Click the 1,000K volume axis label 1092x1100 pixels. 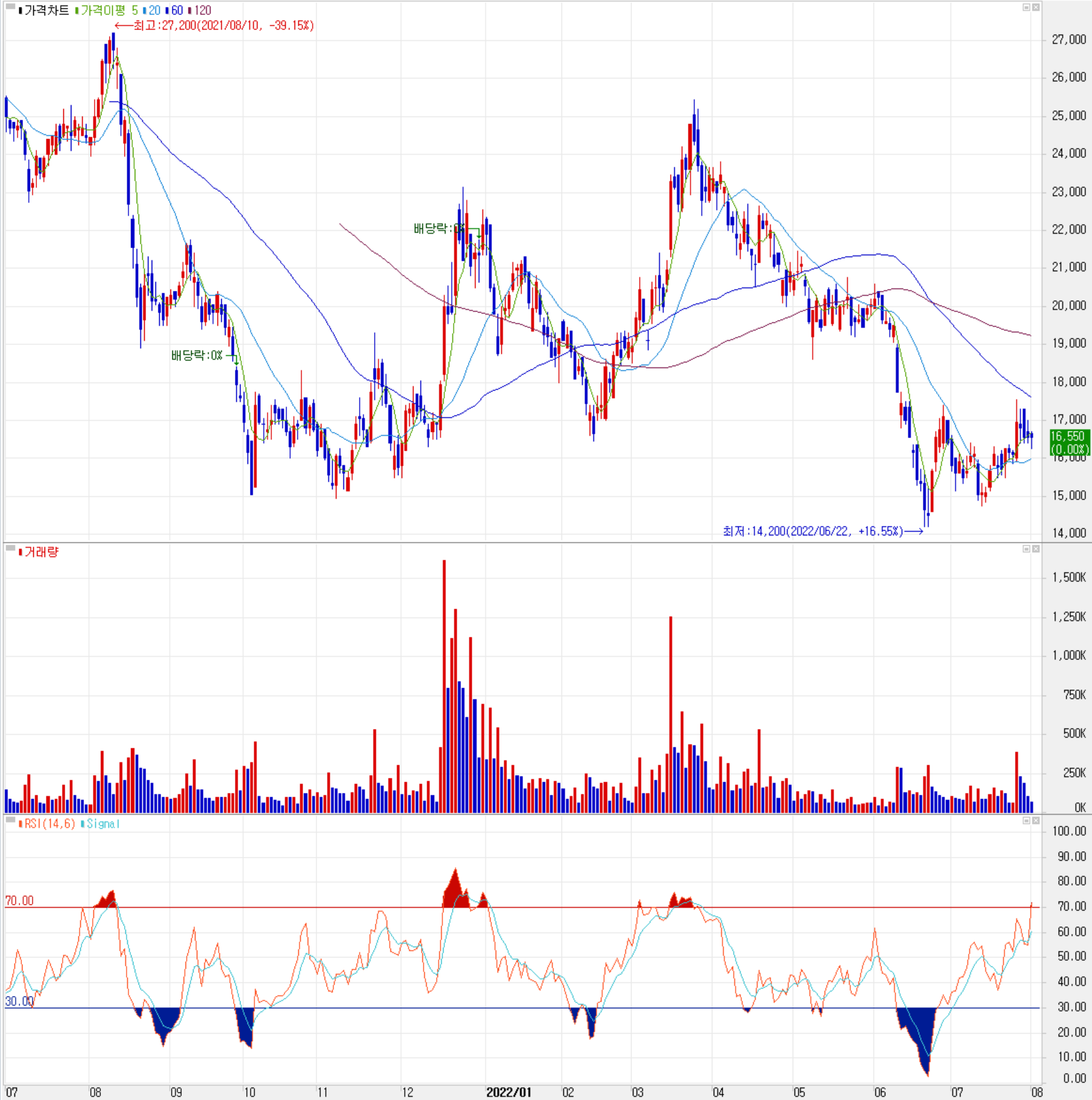(x=1069, y=655)
